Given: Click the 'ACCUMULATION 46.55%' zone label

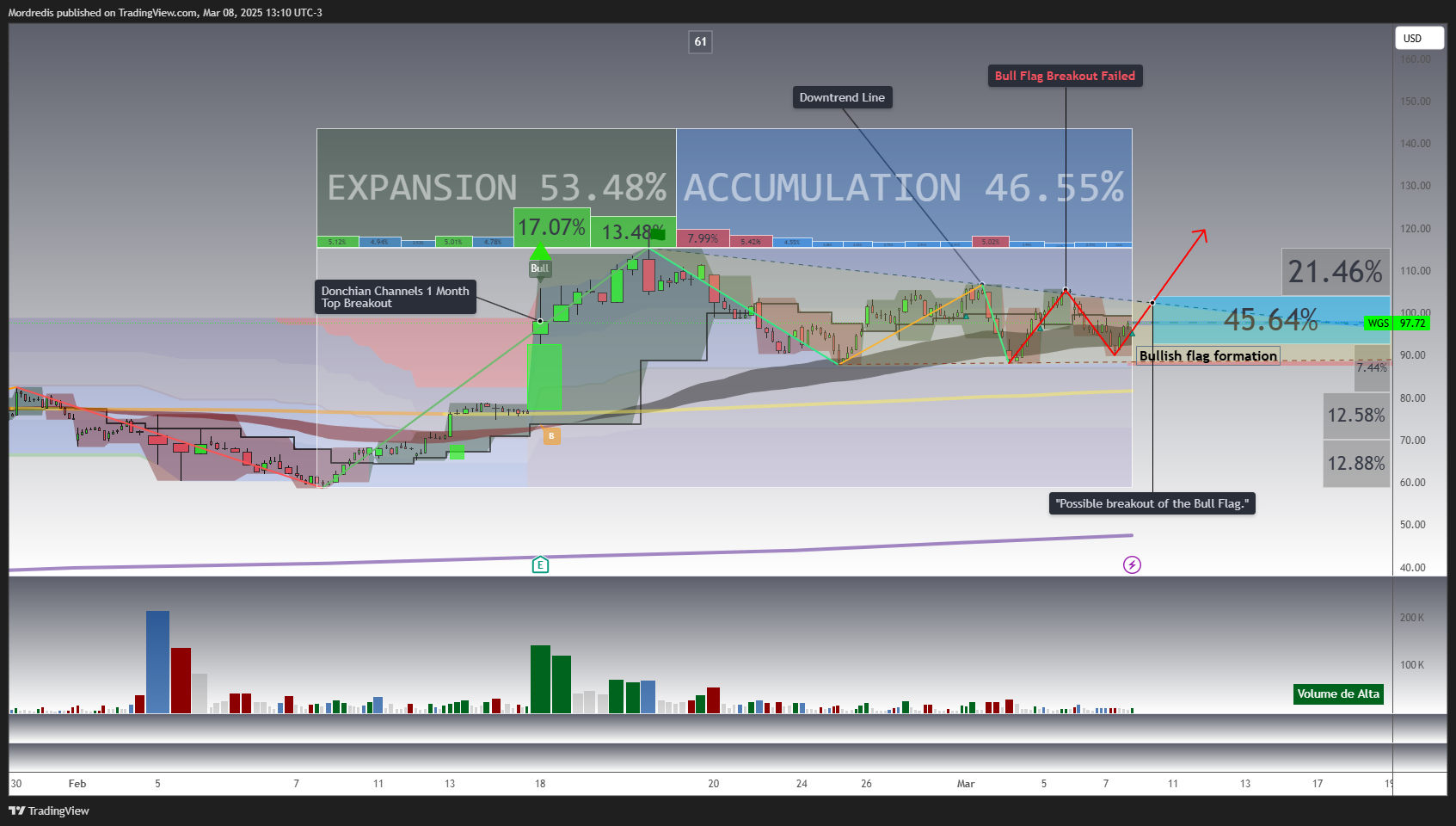Looking at the screenshot, I should (x=904, y=188).
